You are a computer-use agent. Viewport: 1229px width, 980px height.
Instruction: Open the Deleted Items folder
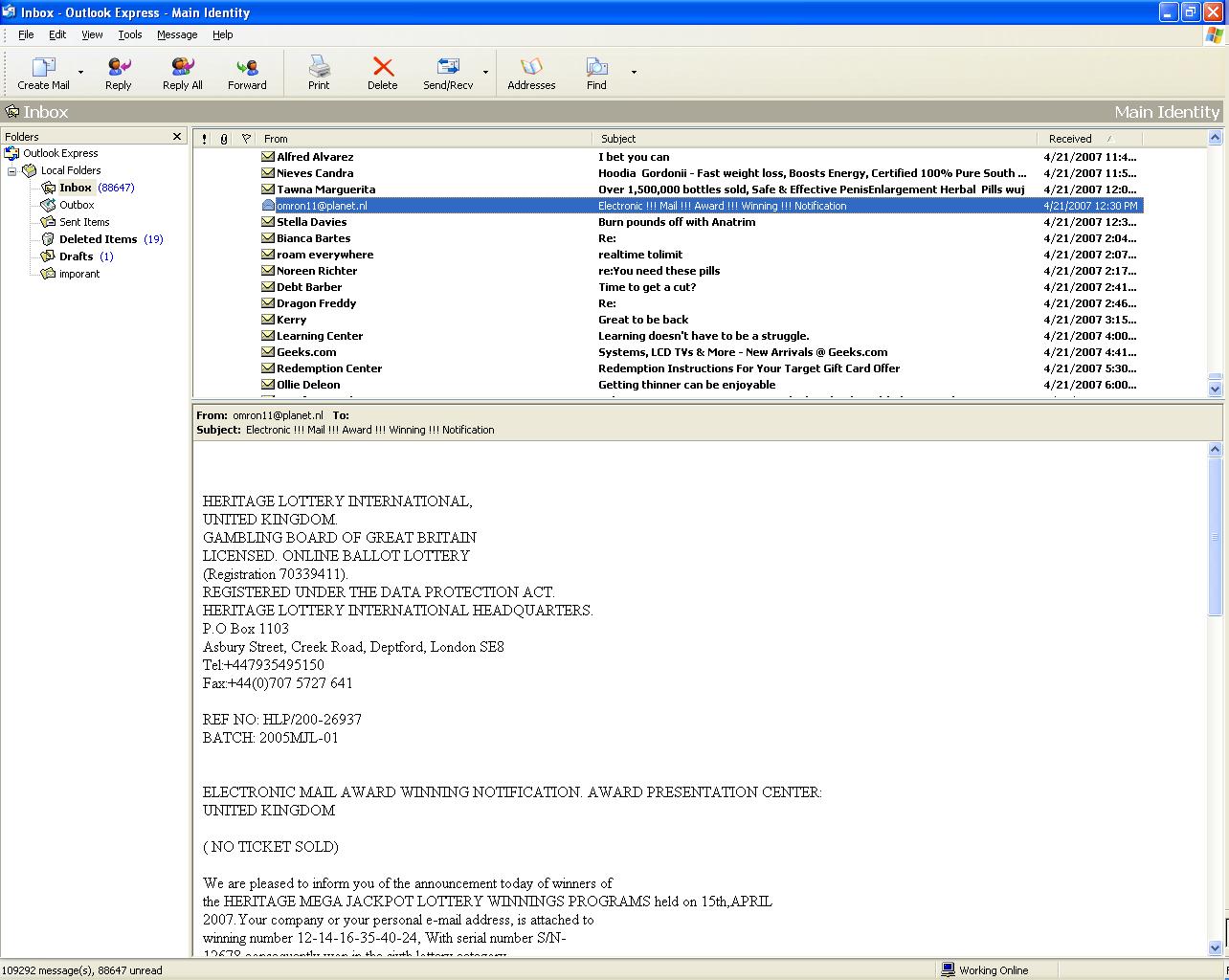click(98, 239)
